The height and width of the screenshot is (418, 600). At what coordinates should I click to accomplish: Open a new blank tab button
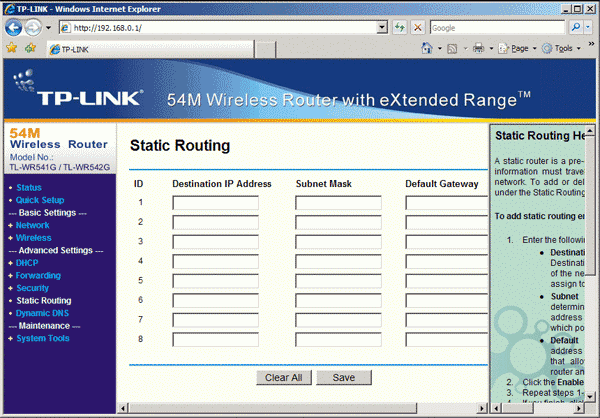(265, 49)
